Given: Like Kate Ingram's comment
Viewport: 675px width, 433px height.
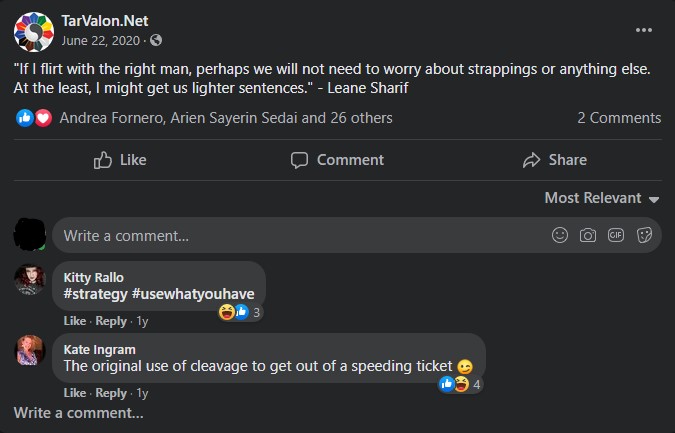Looking at the screenshot, I should pyautogui.click(x=74, y=393).
